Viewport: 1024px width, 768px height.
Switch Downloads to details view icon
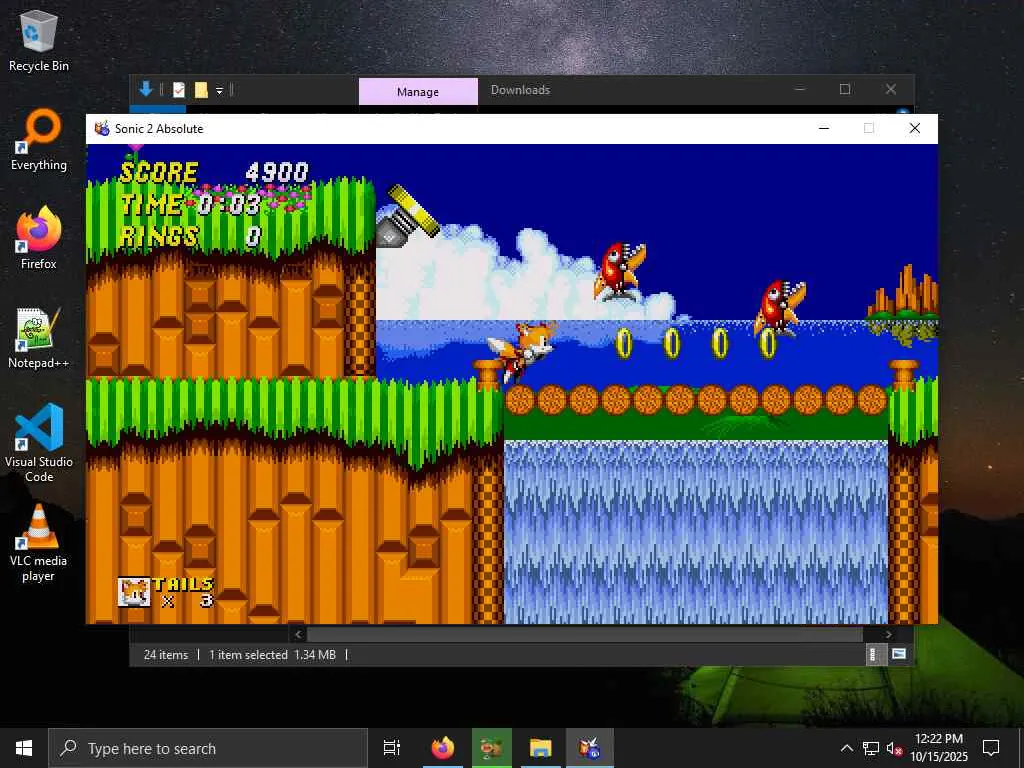coord(874,654)
